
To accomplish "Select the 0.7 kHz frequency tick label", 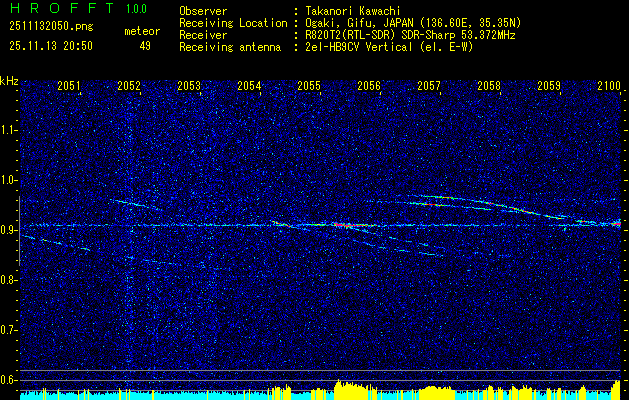I will pyautogui.click(x=10, y=330).
